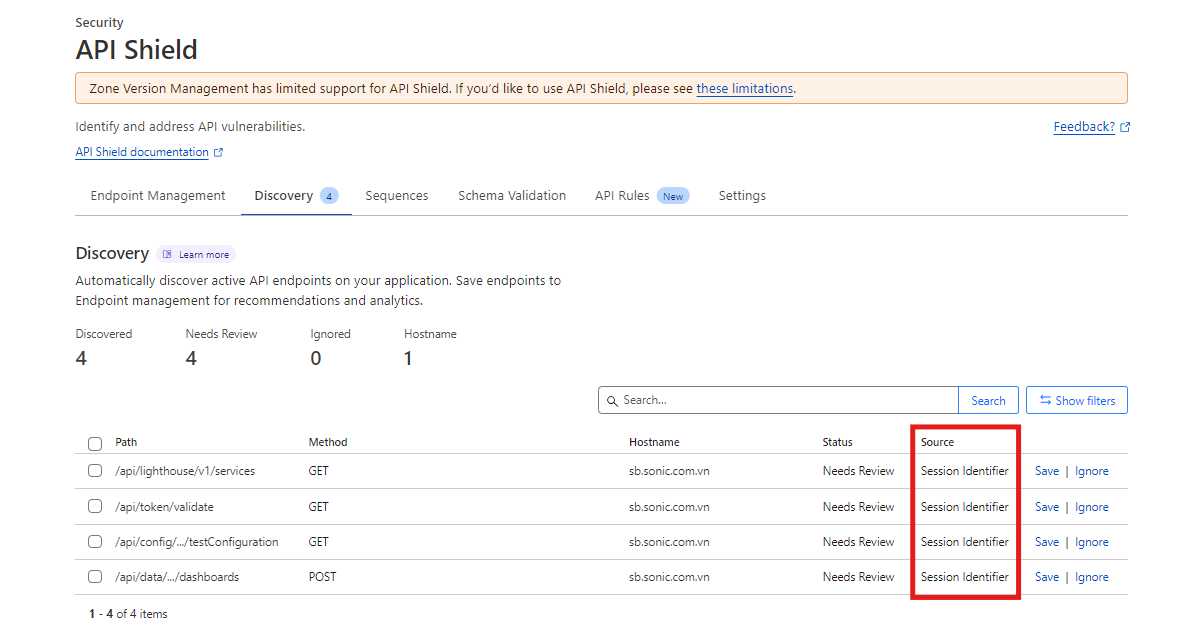This screenshot has width=1187, height=640.
Task: Ignore the /api/token/validate endpoint
Action: pos(1091,507)
